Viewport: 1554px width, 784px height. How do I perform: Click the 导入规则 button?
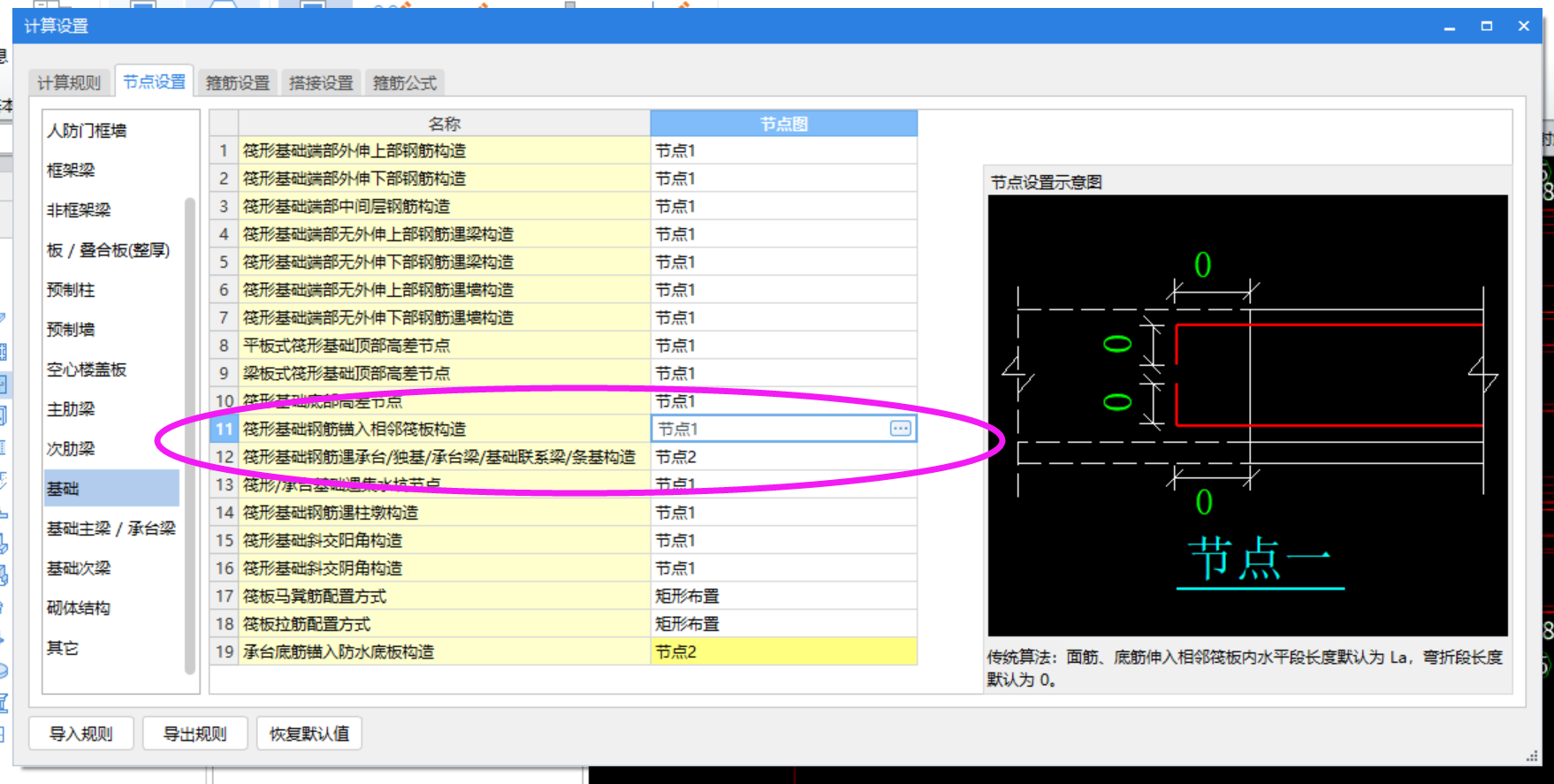point(81,734)
